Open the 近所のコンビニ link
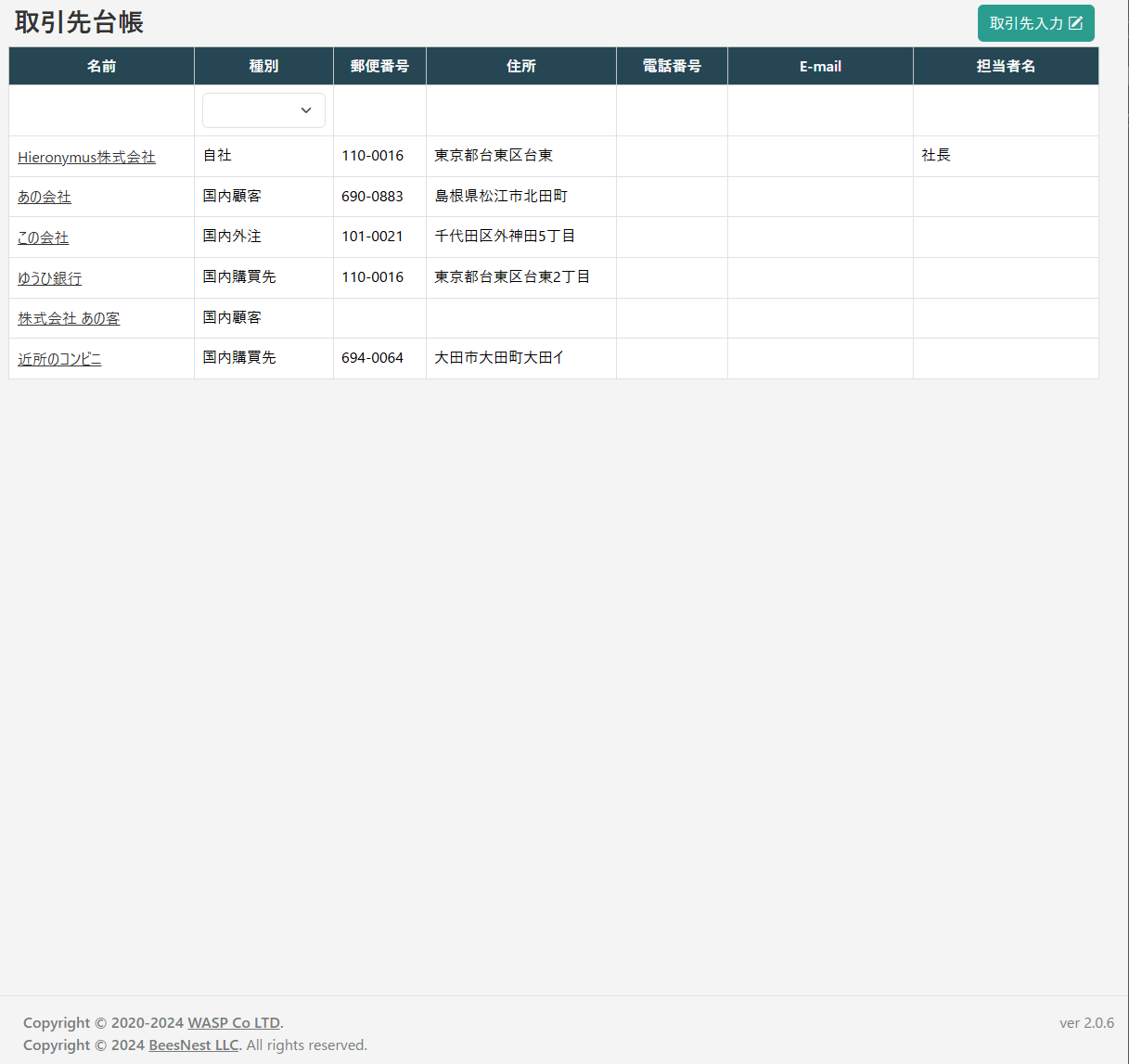 (59, 359)
